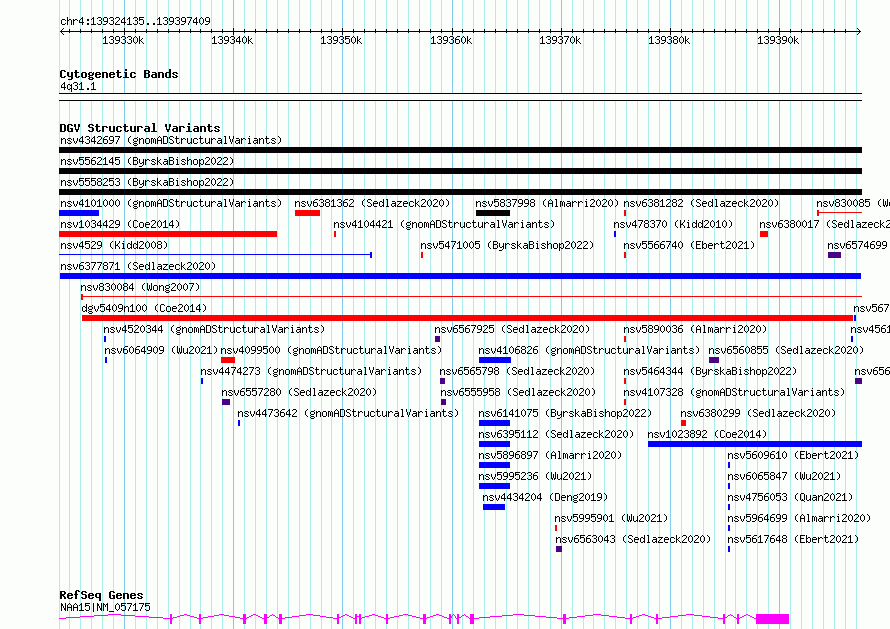
Task: Click the 139330k ruler position label
Action: coord(123,40)
